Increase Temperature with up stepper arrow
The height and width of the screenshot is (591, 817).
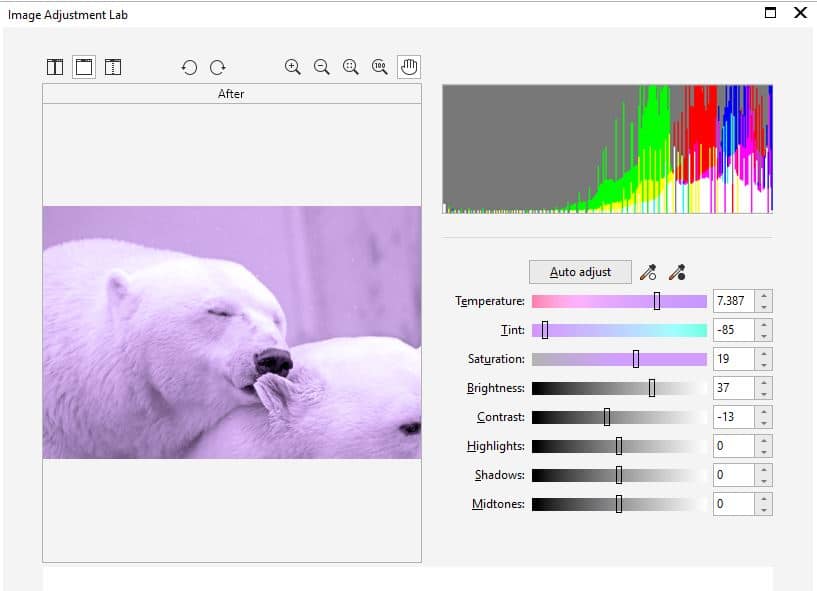[764, 296]
